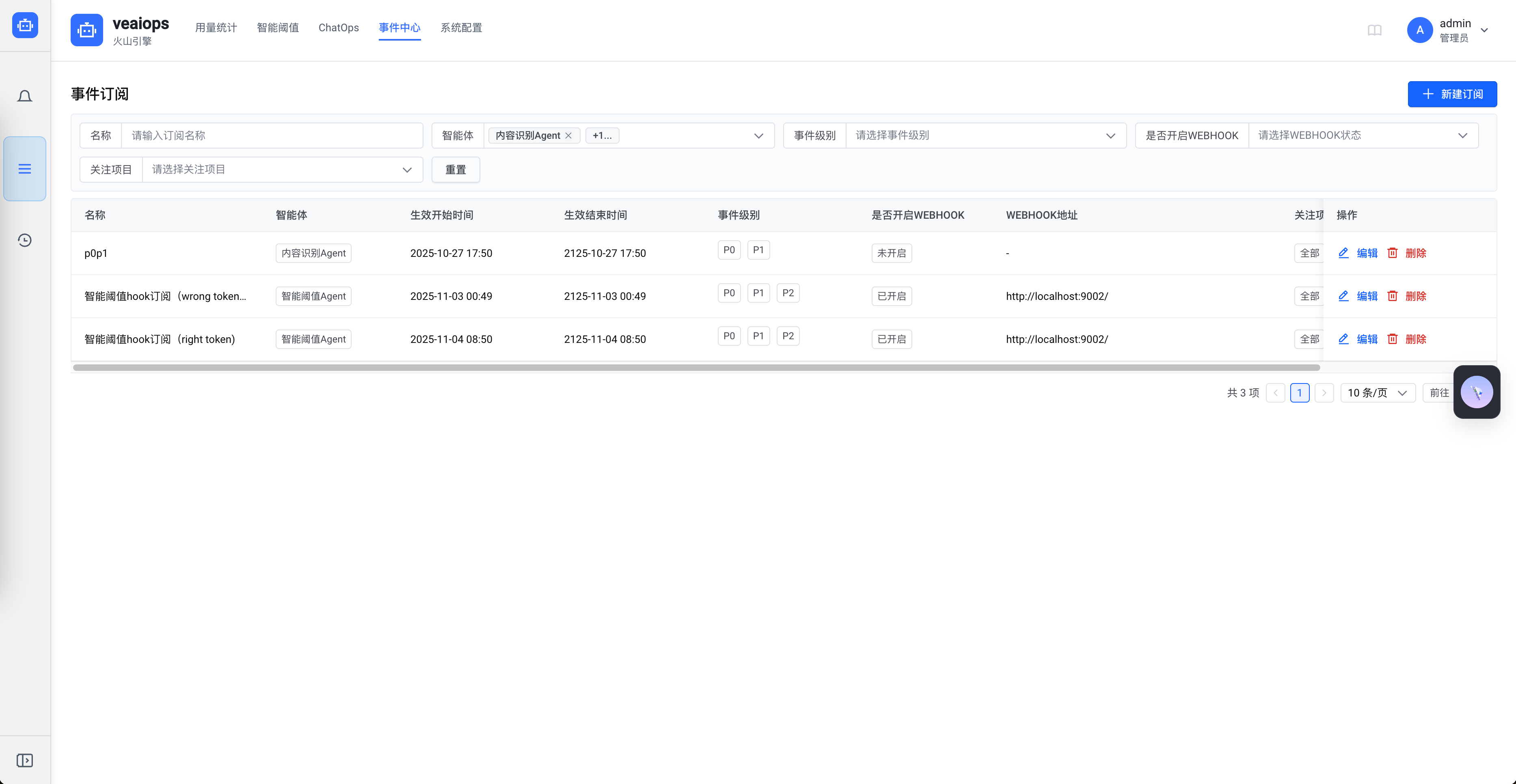
Task: Click the subscription name input field
Action: [x=272, y=136]
